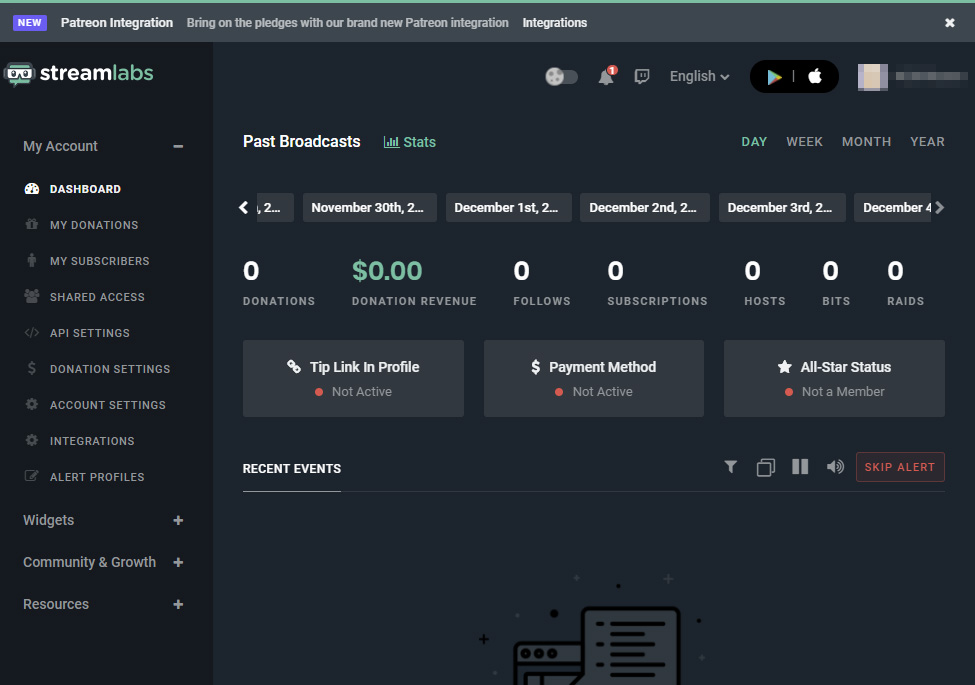Open the English language dropdown
Screen dimensions: 975x685
700,76
